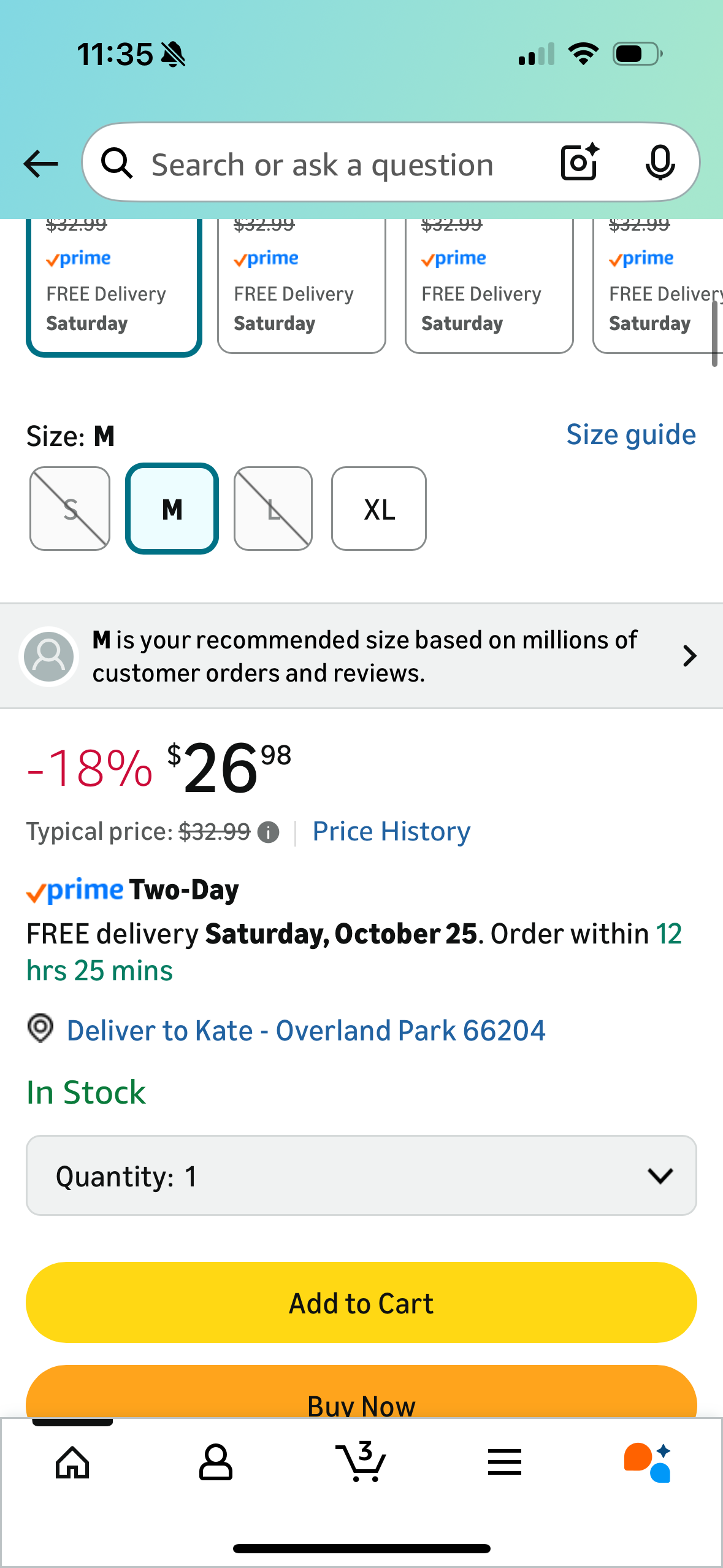This screenshot has height=1568, width=723.
Task: Tap the typical price info icon
Action: (x=268, y=832)
